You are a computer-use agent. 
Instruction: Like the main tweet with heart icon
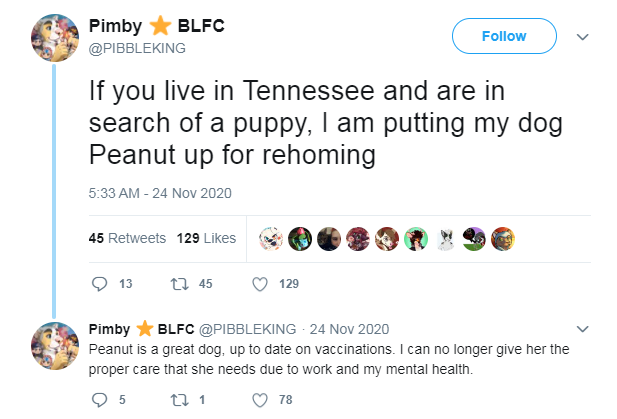tap(260, 284)
